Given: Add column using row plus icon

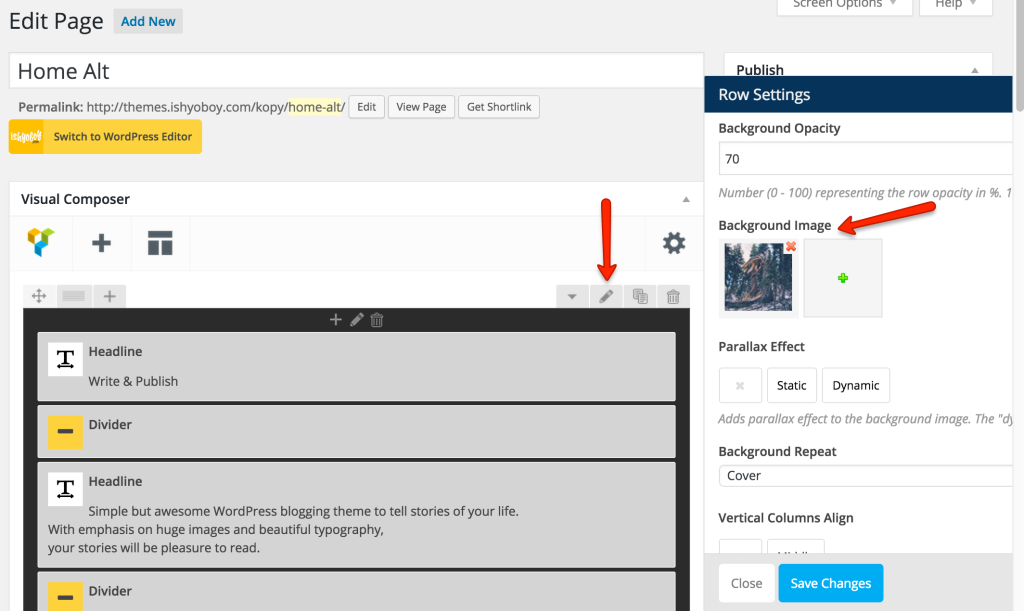Looking at the screenshot, I should point(110,296).
